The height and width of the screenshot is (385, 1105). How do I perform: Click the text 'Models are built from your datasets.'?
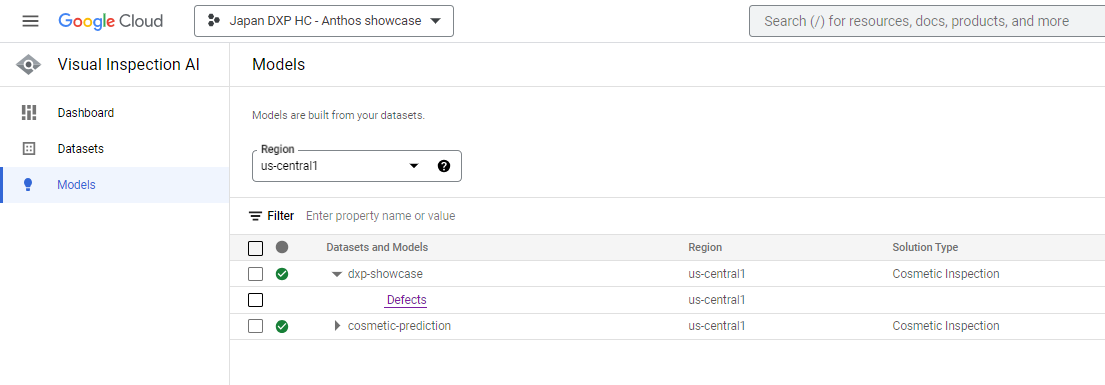(x=338, y=115)
